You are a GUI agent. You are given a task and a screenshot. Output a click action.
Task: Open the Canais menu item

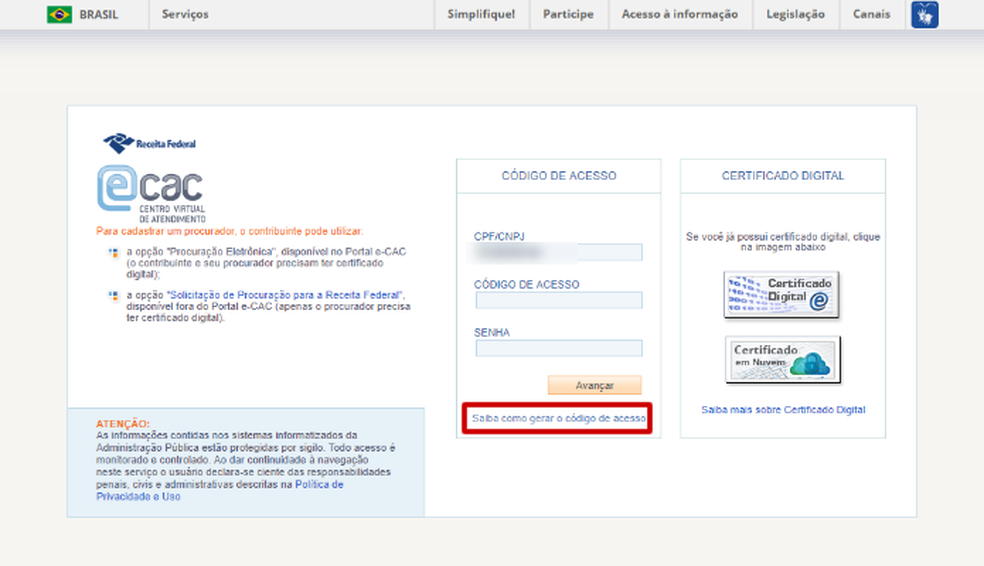(871, 15)
